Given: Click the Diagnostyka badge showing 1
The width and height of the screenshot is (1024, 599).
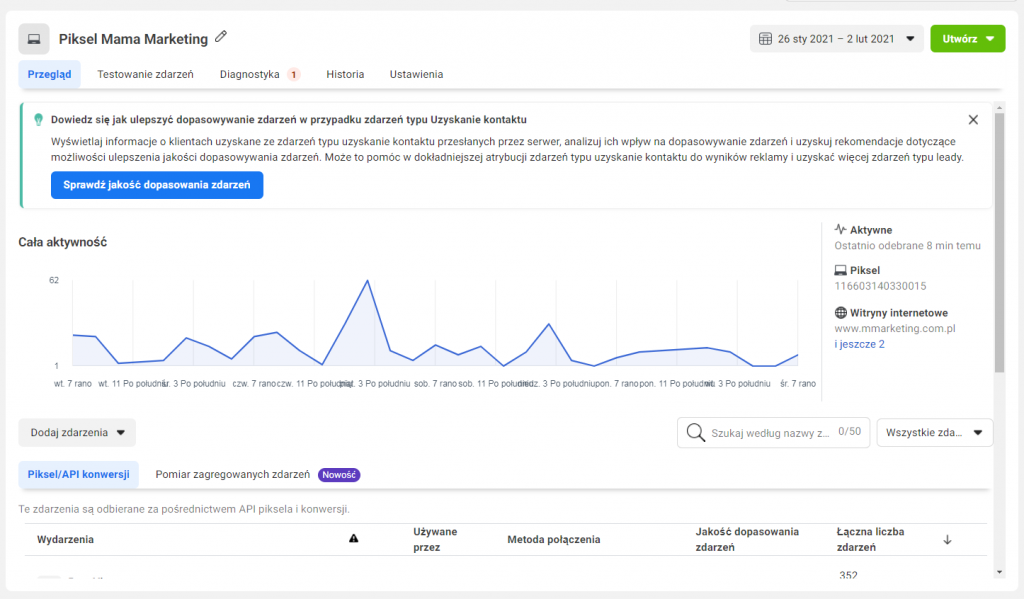Looking at the screenshot, I should [294, 74].
